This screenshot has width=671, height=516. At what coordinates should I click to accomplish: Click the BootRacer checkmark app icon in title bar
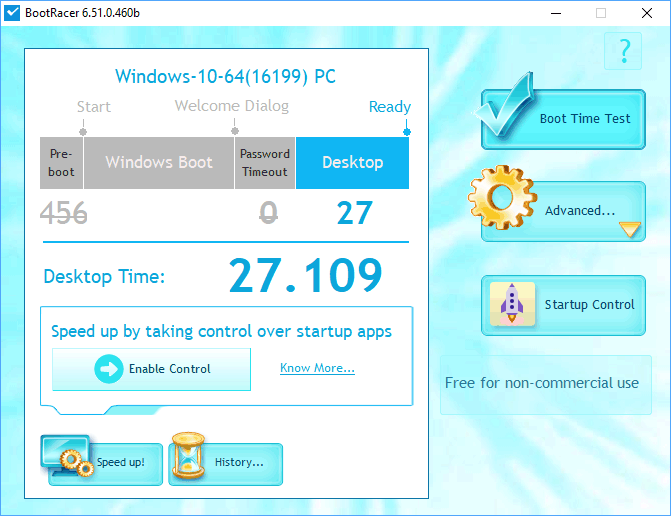click(x=12, y=13)
